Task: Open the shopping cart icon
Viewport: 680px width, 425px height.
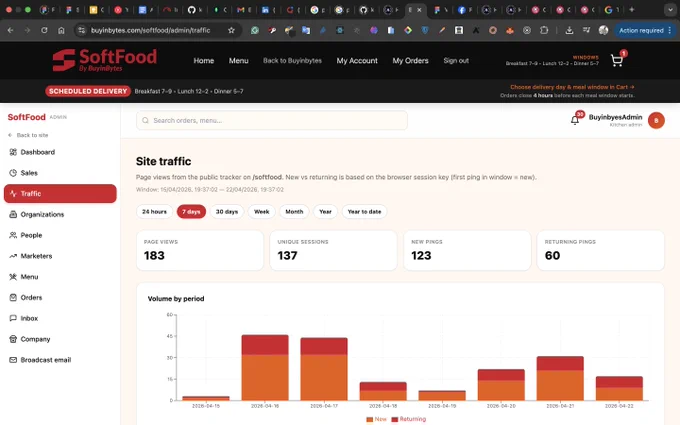Action: point(616,61)
